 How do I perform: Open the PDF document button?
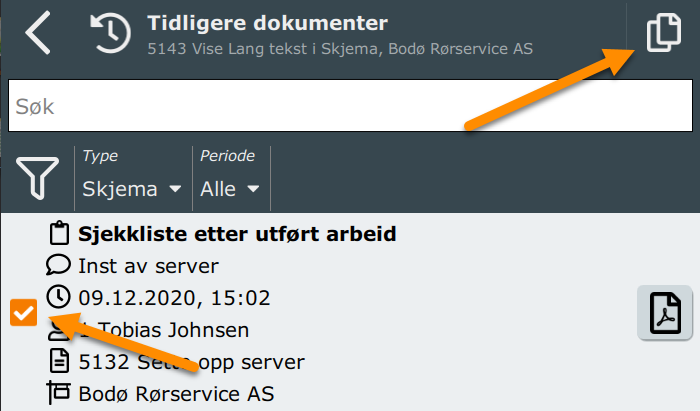coord(665,313)
